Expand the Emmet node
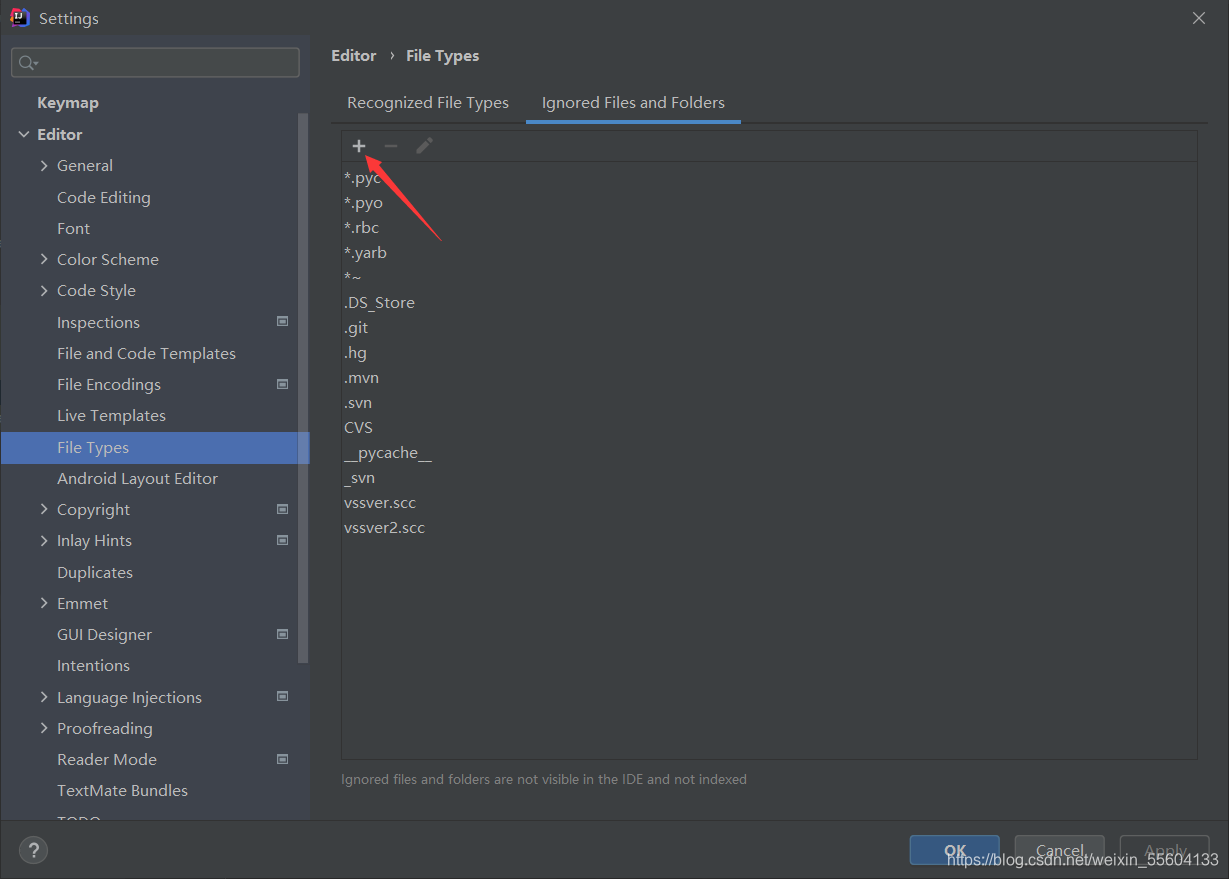Viewport: 1229px width, 879px height. [44, 603]
